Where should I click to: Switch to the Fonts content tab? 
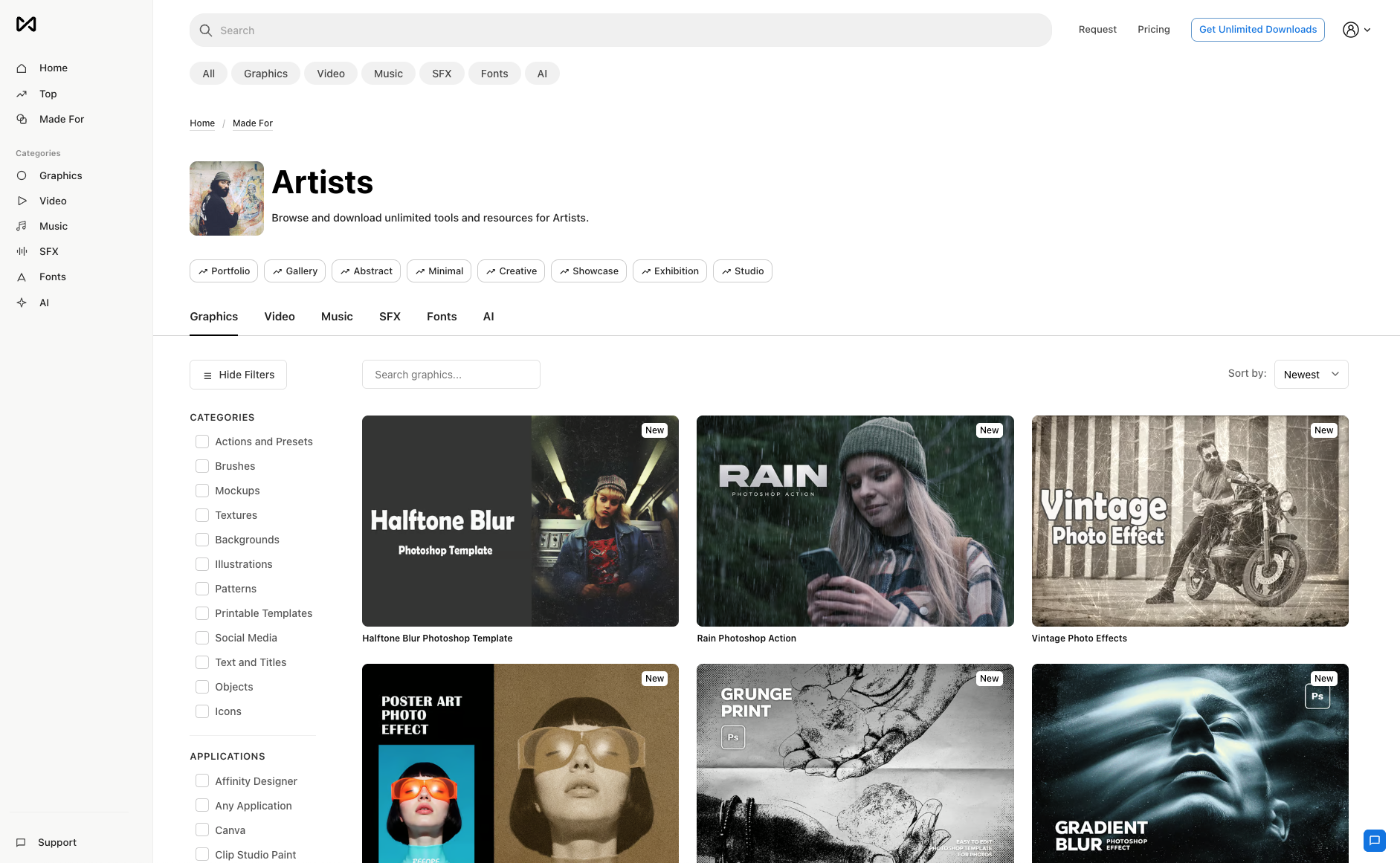tap(441, 316)
